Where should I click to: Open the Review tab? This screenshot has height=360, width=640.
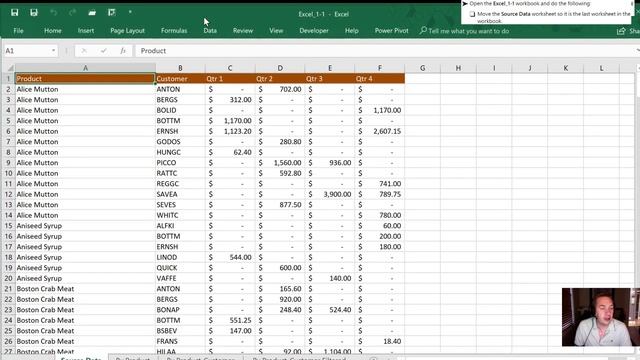click(243, 31)
